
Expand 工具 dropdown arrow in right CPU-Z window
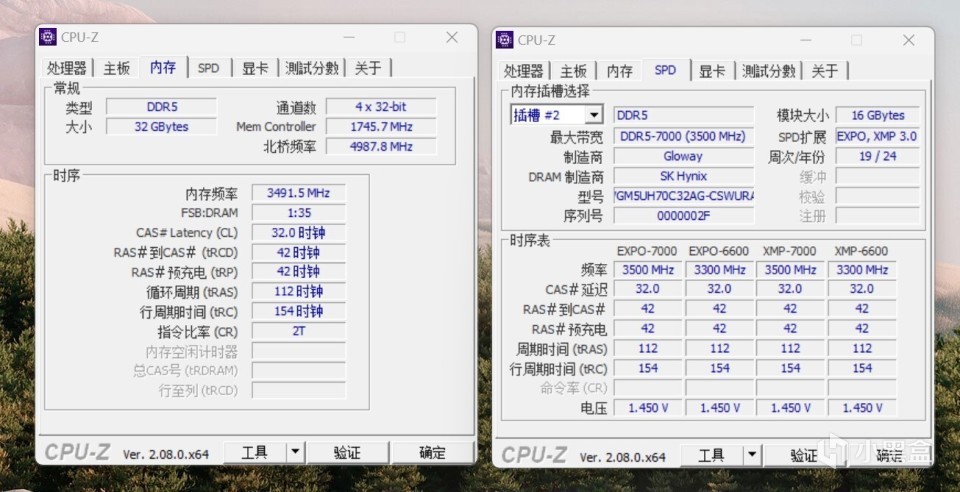tap(752, 456)
